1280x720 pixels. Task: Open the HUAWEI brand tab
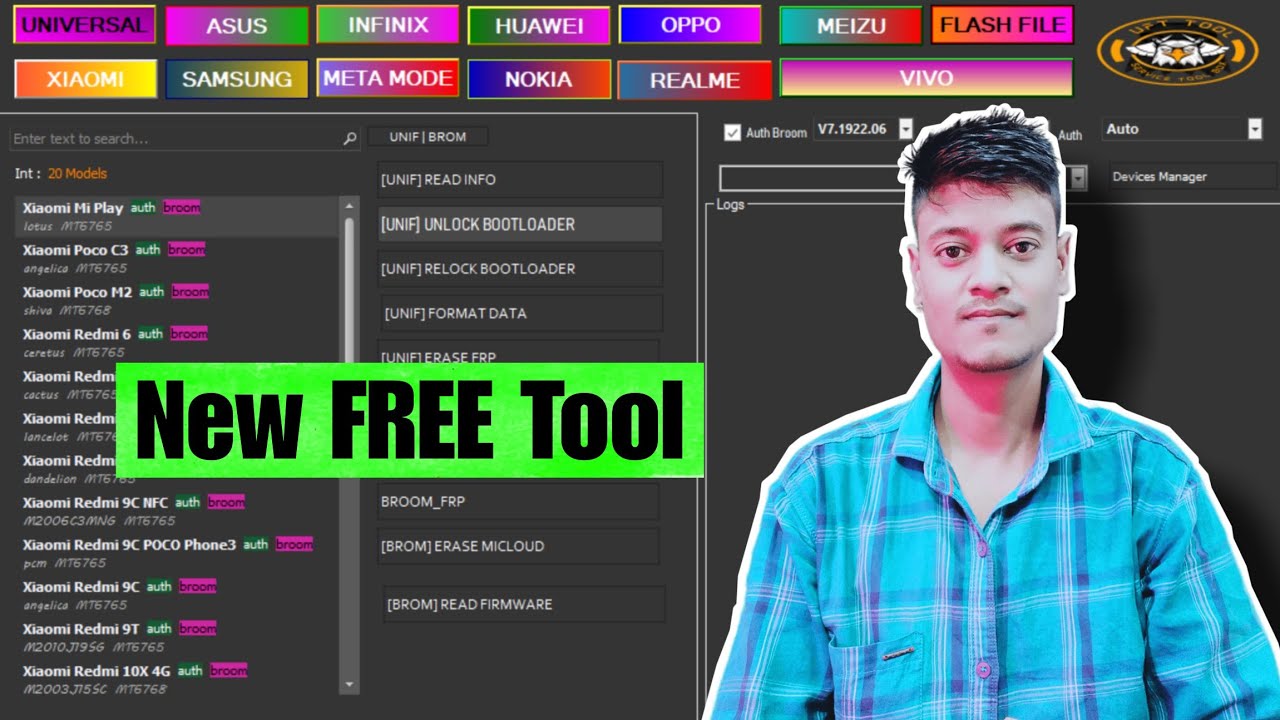539,26
